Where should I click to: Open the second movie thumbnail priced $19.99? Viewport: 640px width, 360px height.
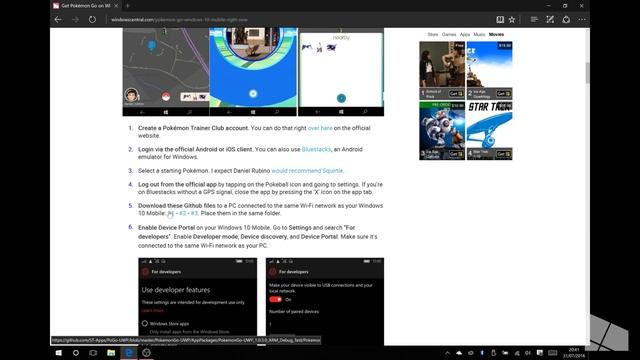coord(489,65)
